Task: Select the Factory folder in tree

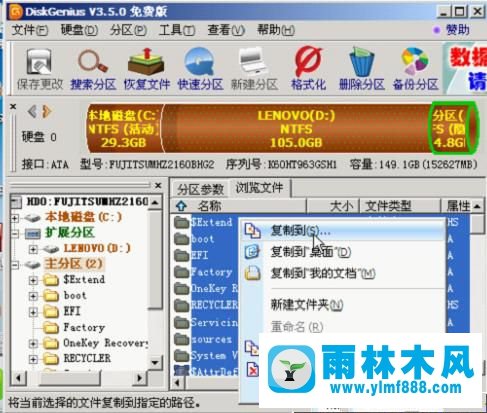Action: point(84,328)
